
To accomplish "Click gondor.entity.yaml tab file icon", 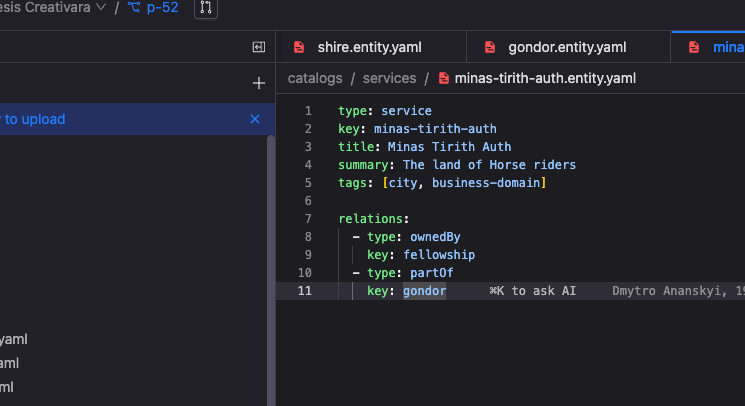I will point(490,47).
